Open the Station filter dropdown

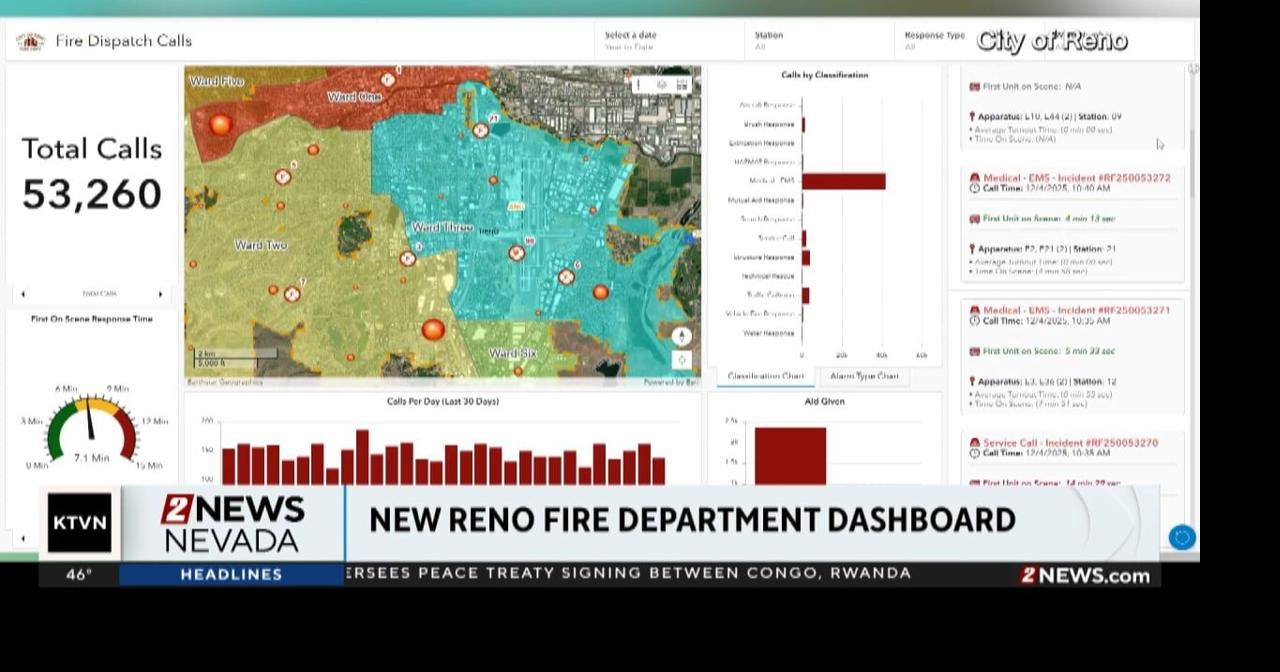click(819, 41)
